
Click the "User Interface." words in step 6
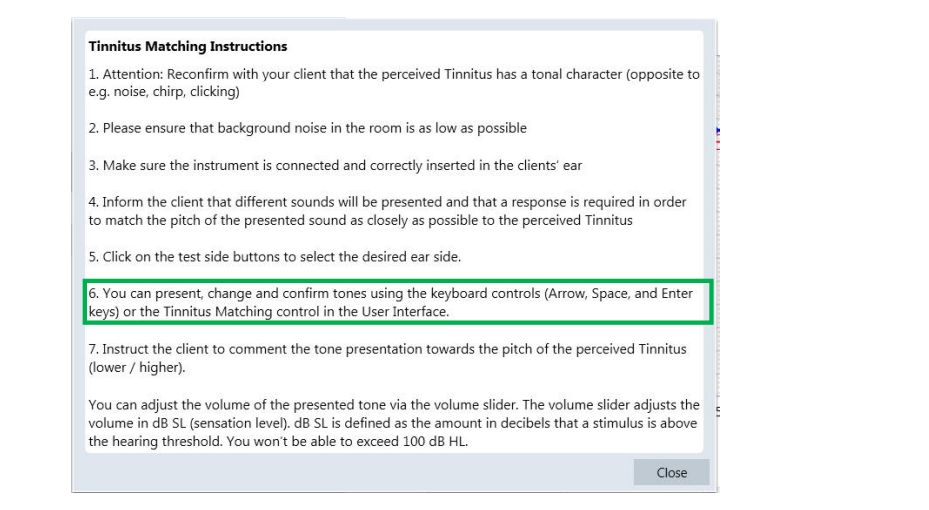coord(405,312)
